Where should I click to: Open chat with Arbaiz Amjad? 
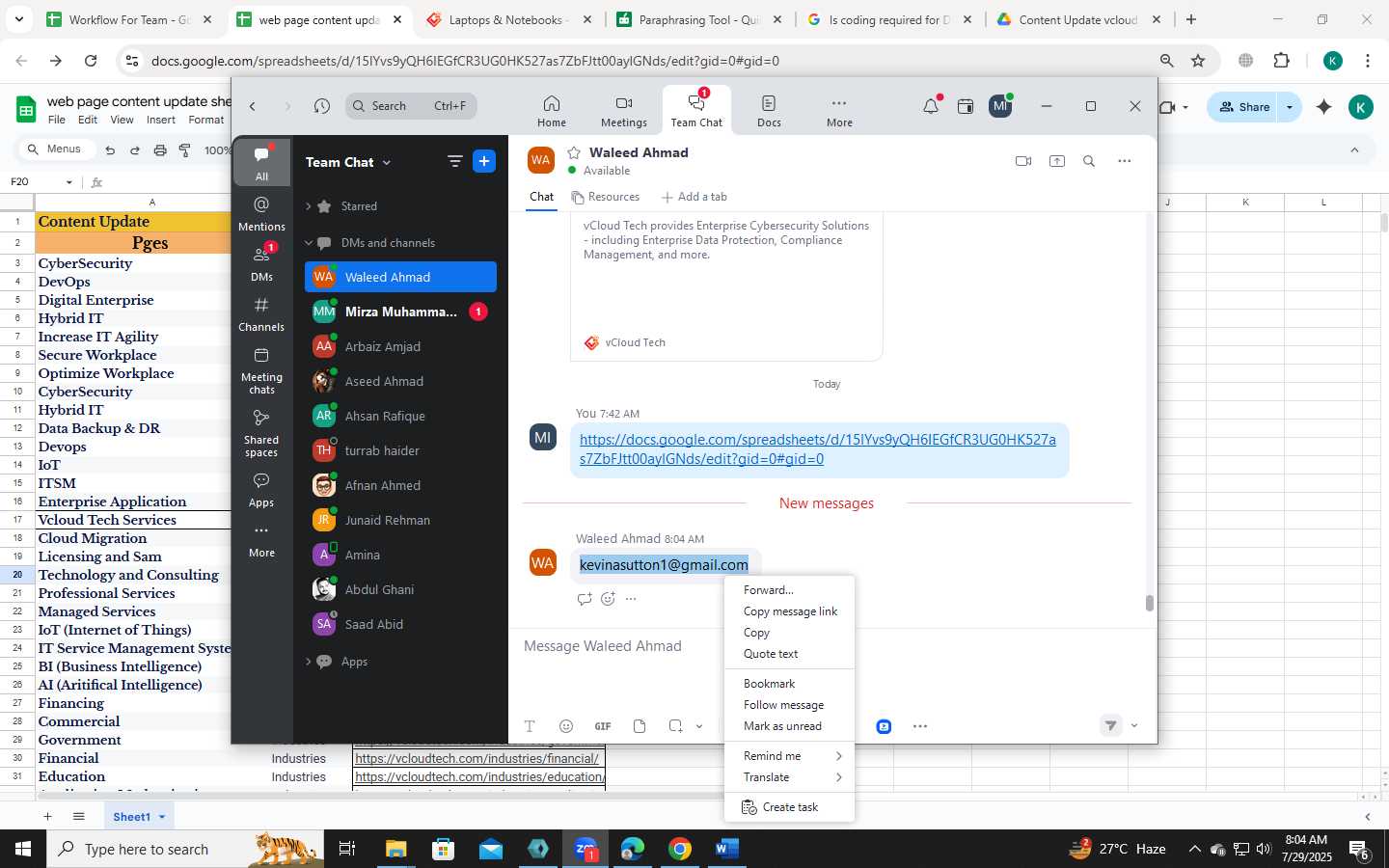[x=400, y=346]
